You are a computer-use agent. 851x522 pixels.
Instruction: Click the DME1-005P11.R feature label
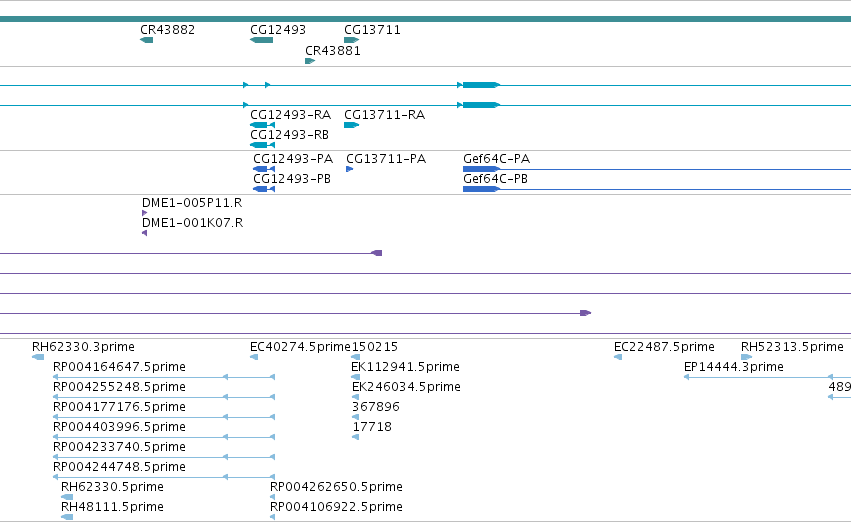[192, 203]
